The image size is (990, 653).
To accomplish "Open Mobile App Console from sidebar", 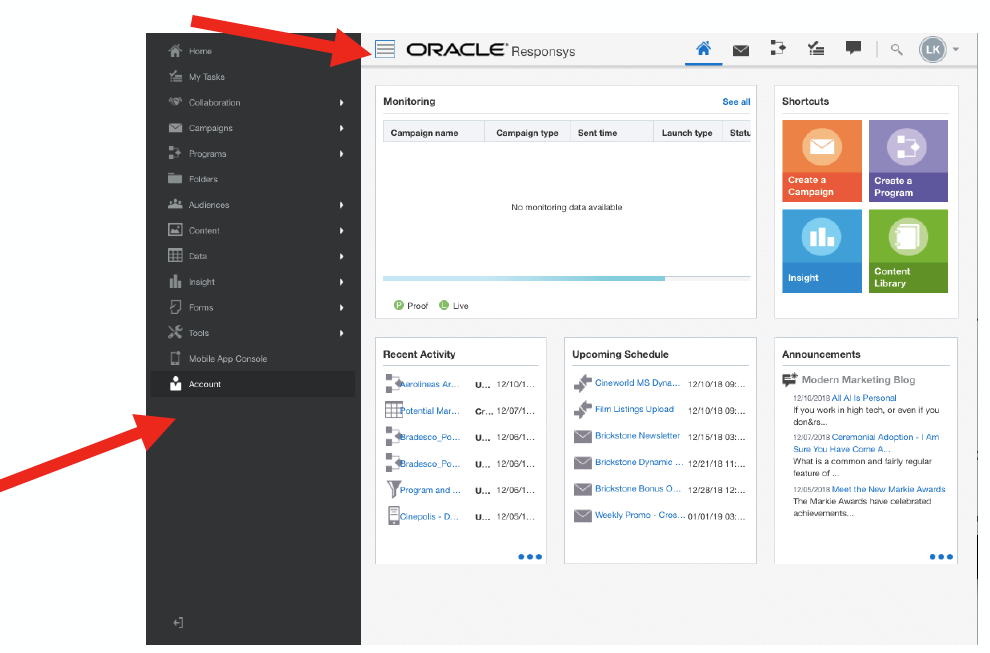I will pos(228,359).
